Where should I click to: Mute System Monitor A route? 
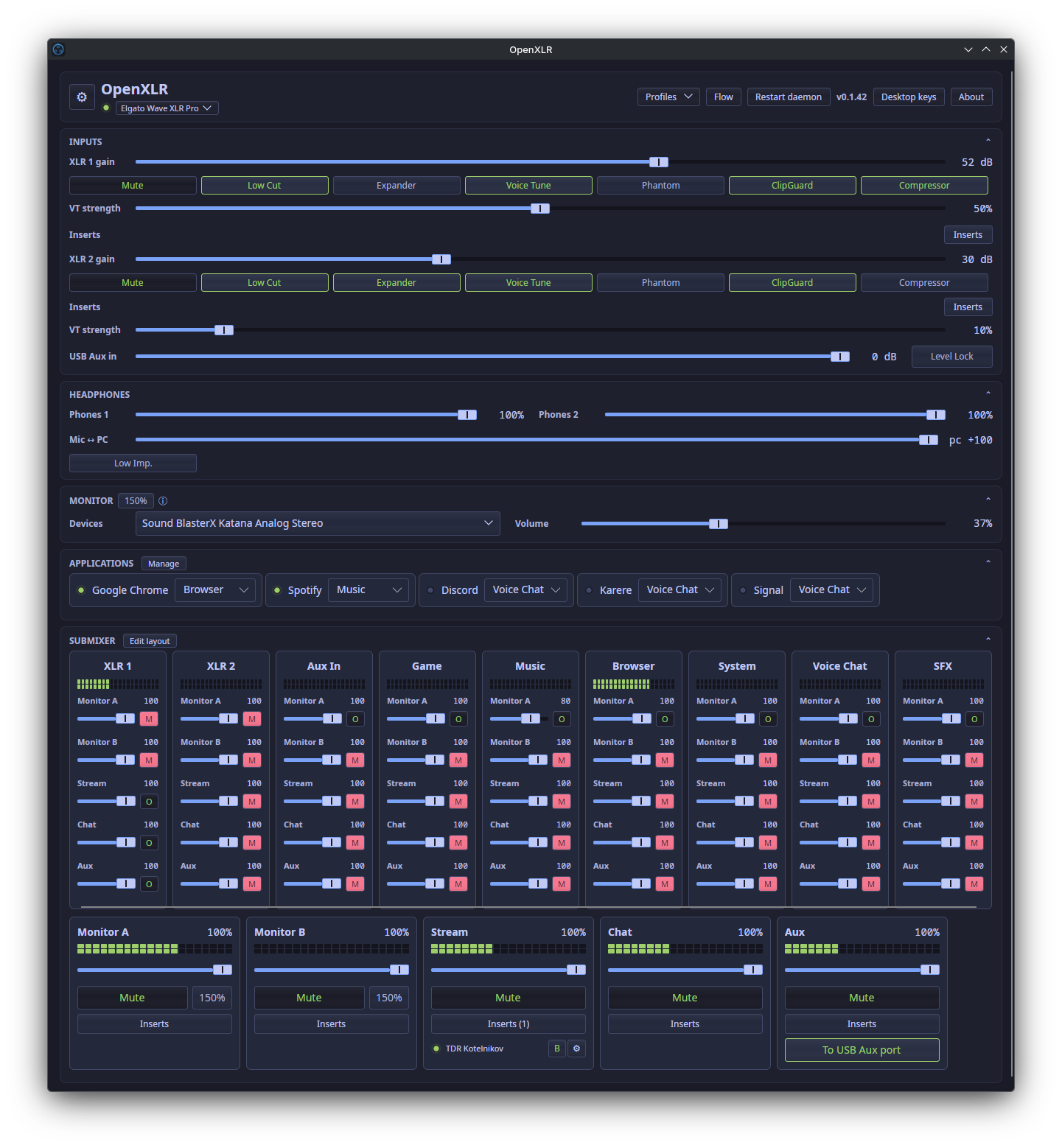pyautogui.click(x=768, y=719)
